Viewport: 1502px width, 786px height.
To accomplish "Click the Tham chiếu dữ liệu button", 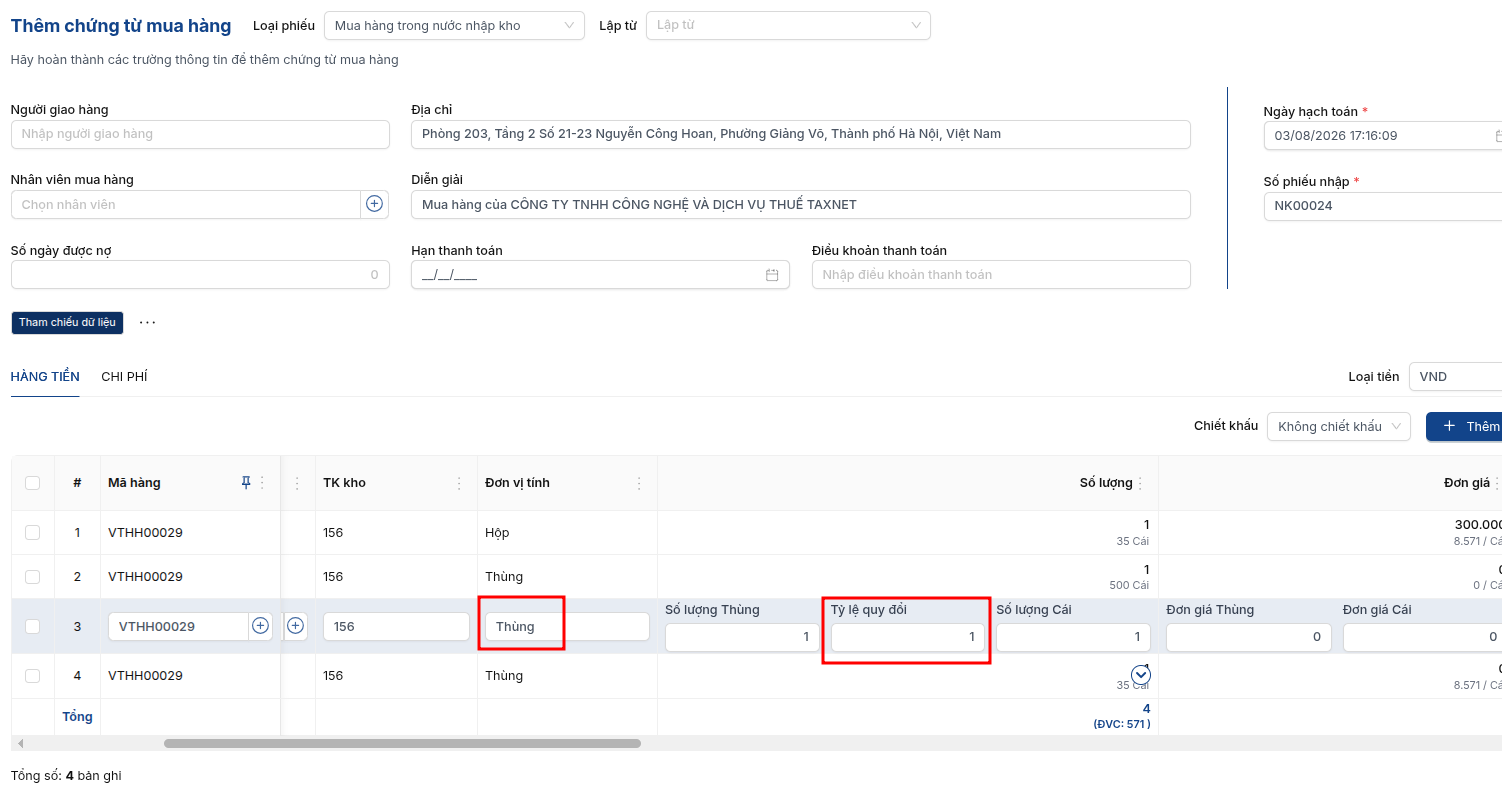I will click(x=67, y=322).
